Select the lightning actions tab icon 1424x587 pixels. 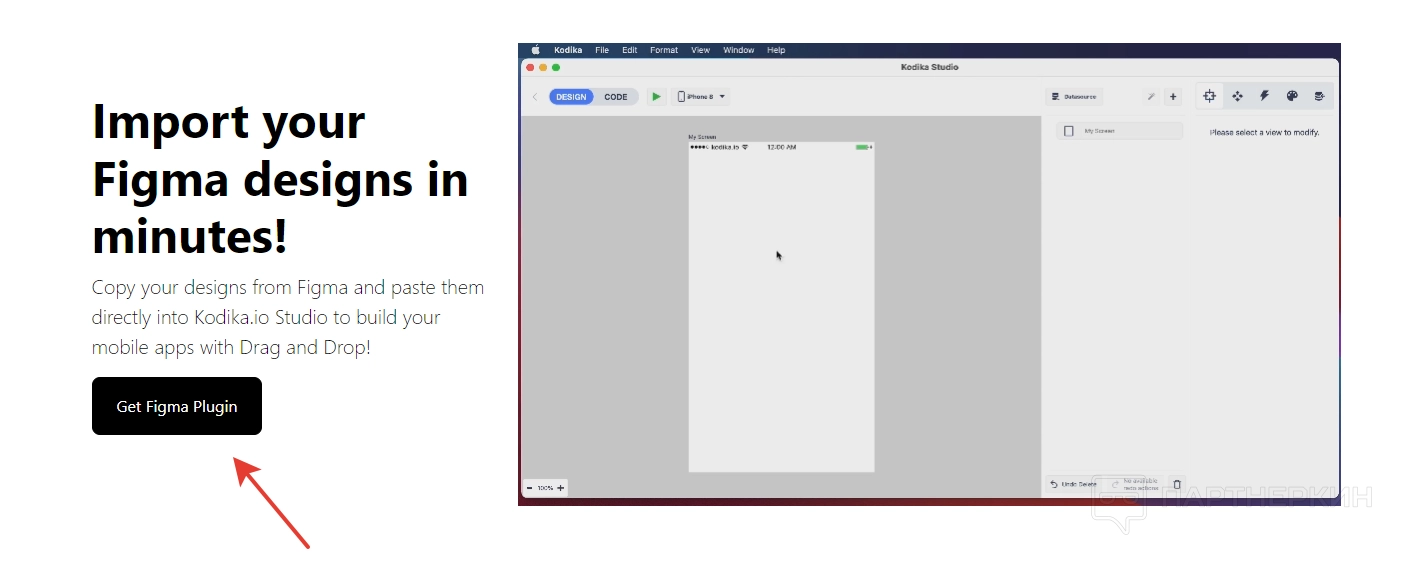(1264, 96)
